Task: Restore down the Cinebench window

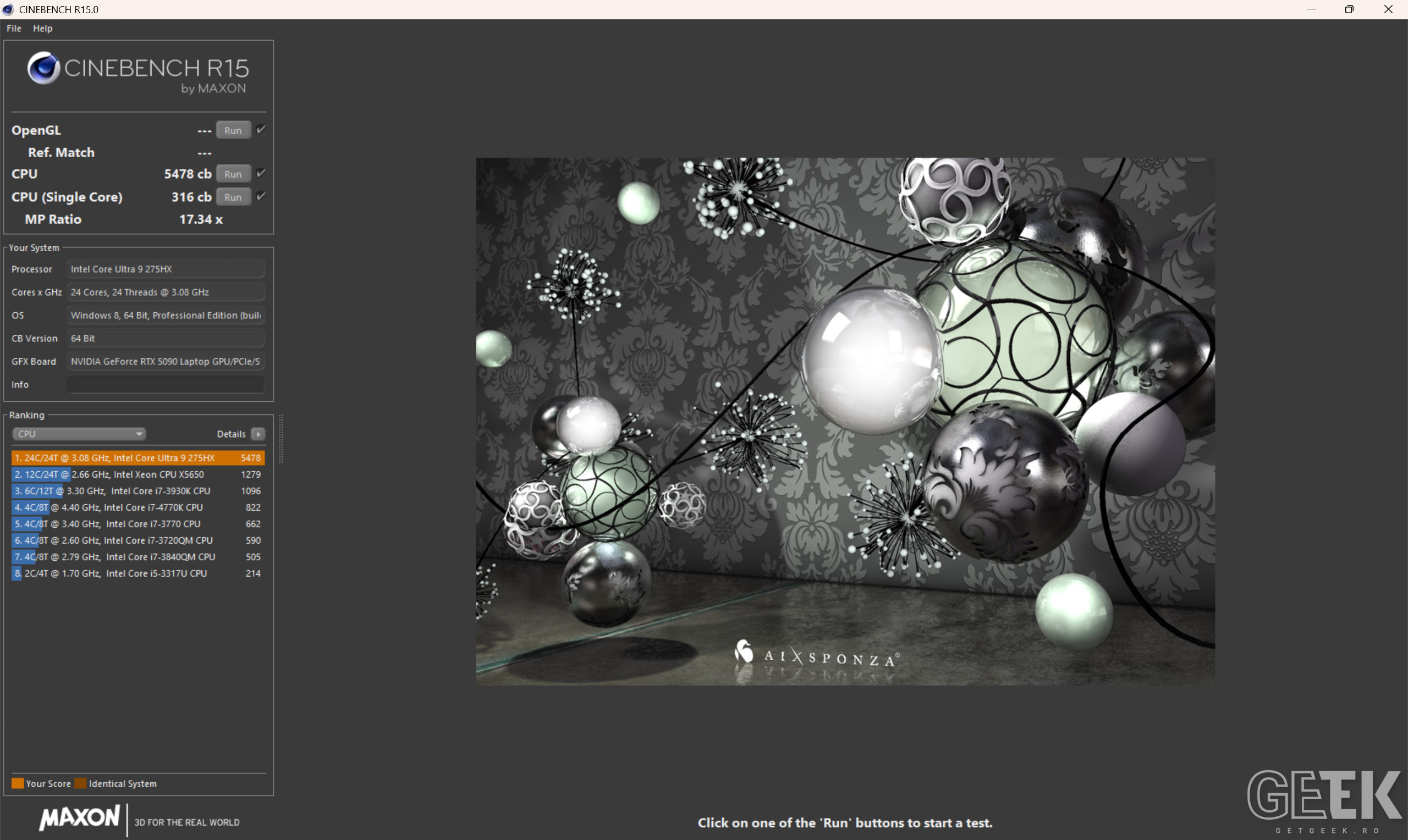Action: tap(1349, 9)
